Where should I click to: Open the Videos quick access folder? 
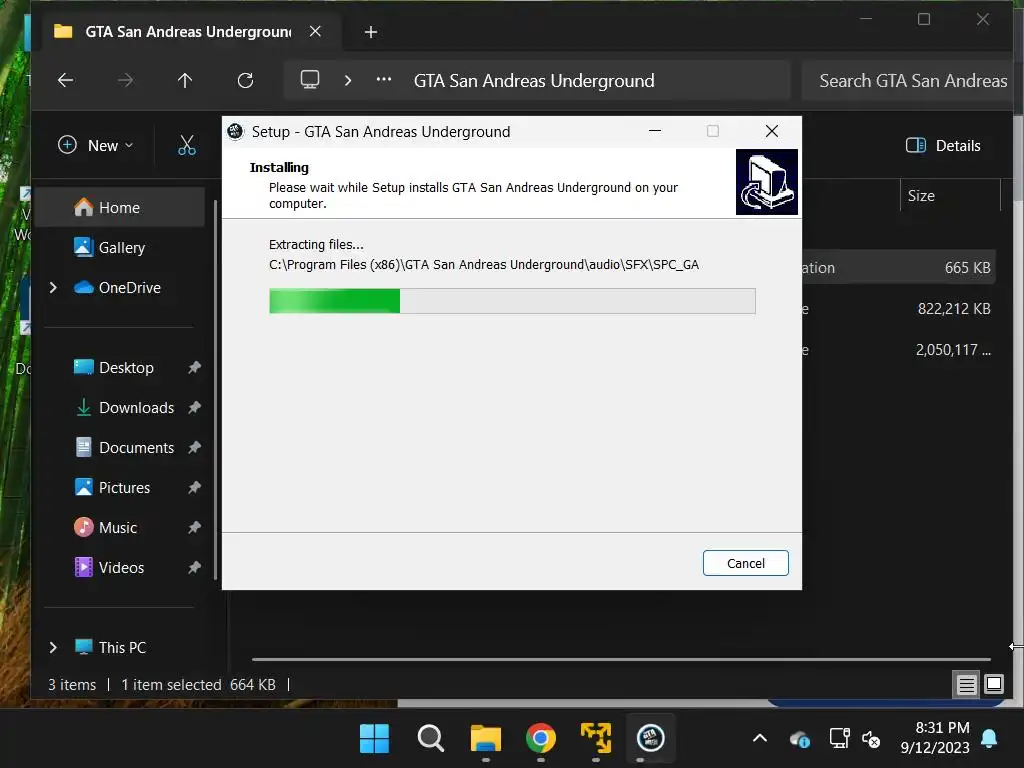coord(121,568)
